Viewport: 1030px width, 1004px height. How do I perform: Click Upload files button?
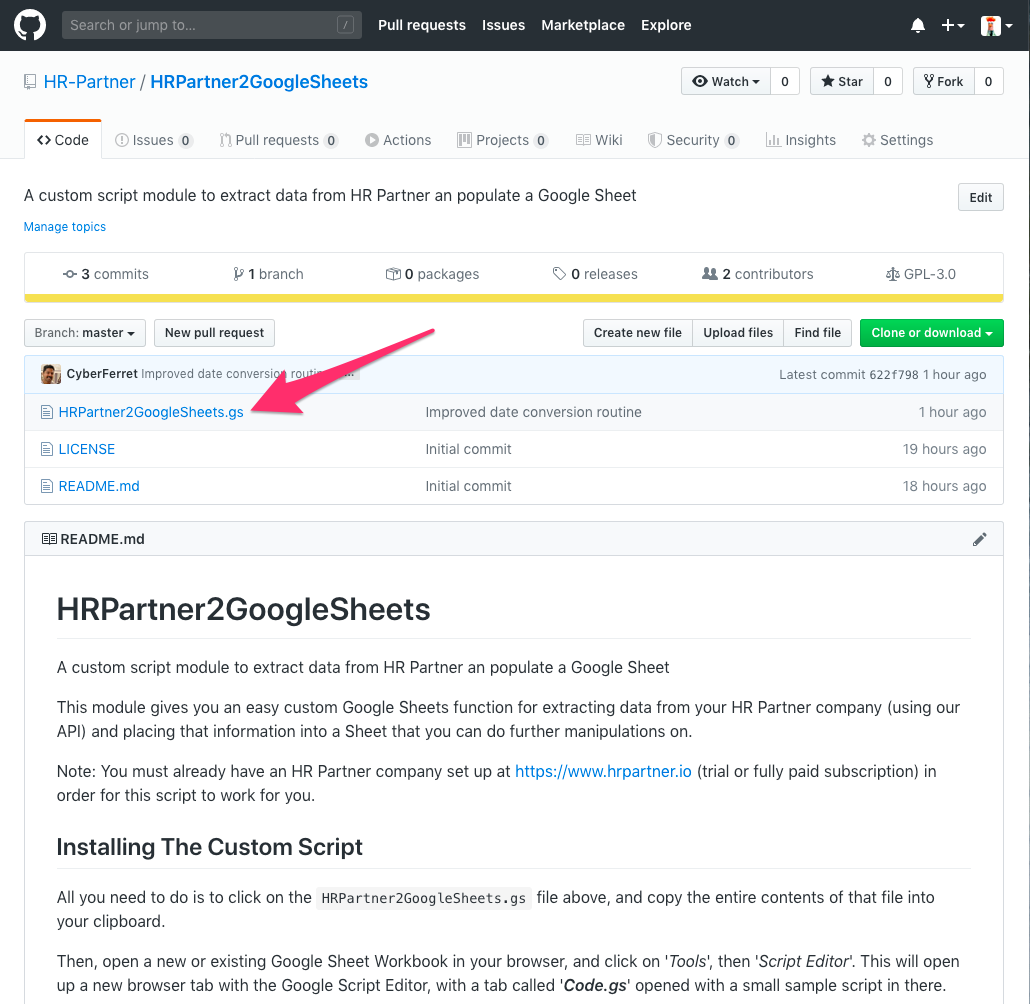738,332
